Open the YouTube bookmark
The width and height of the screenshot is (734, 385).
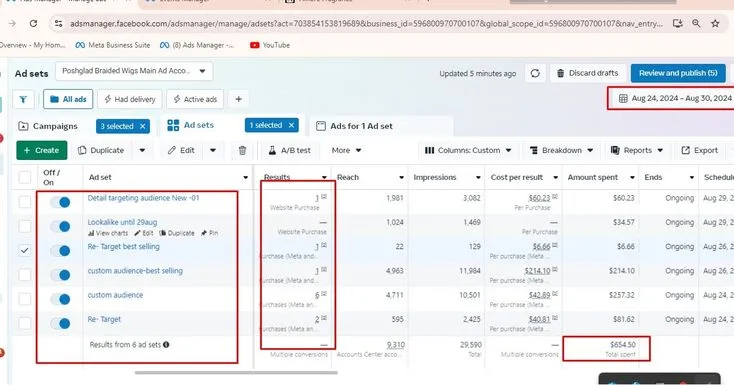click(270, 45)
